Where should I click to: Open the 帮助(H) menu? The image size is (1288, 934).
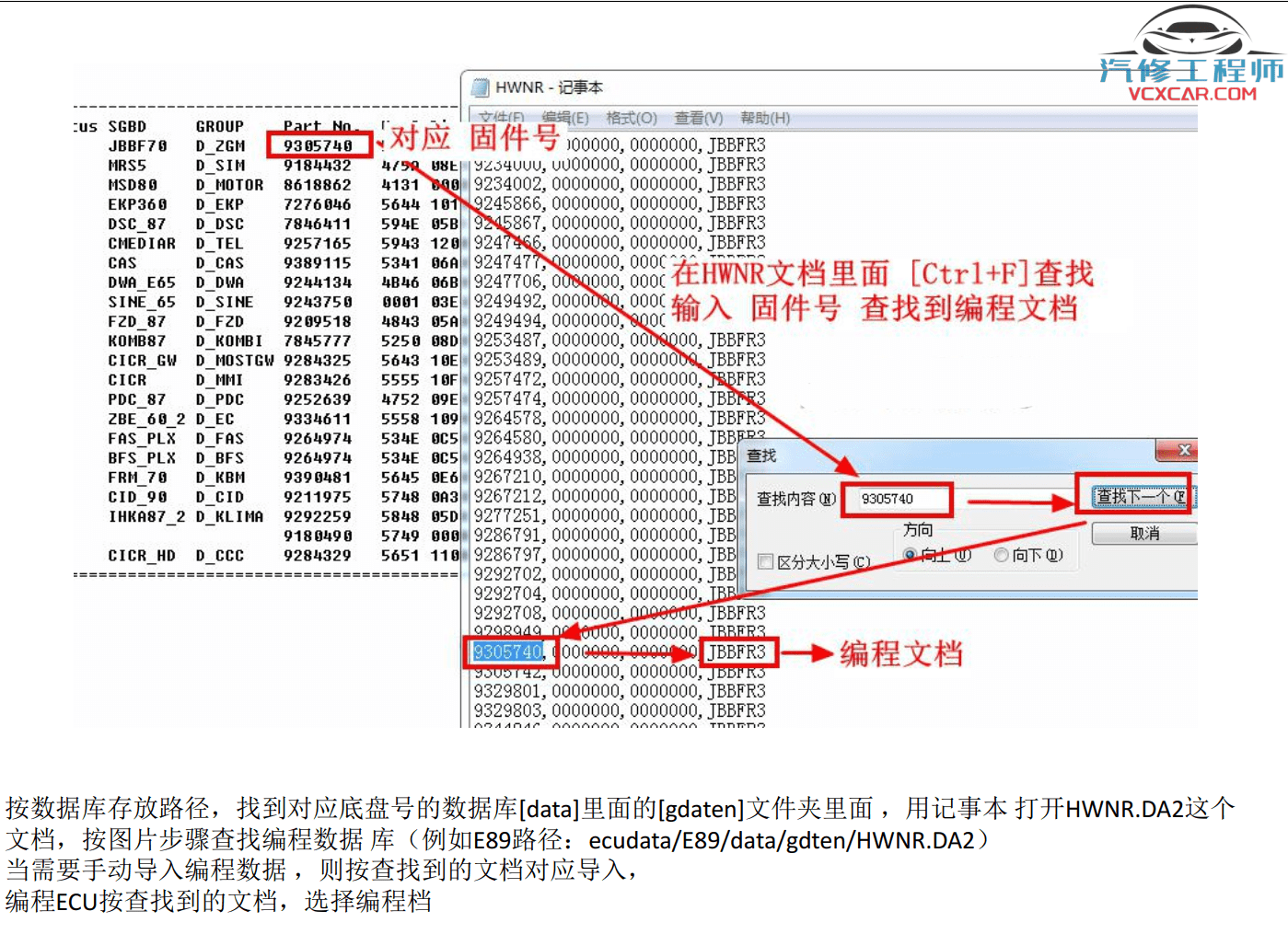(x=762, y=118)
